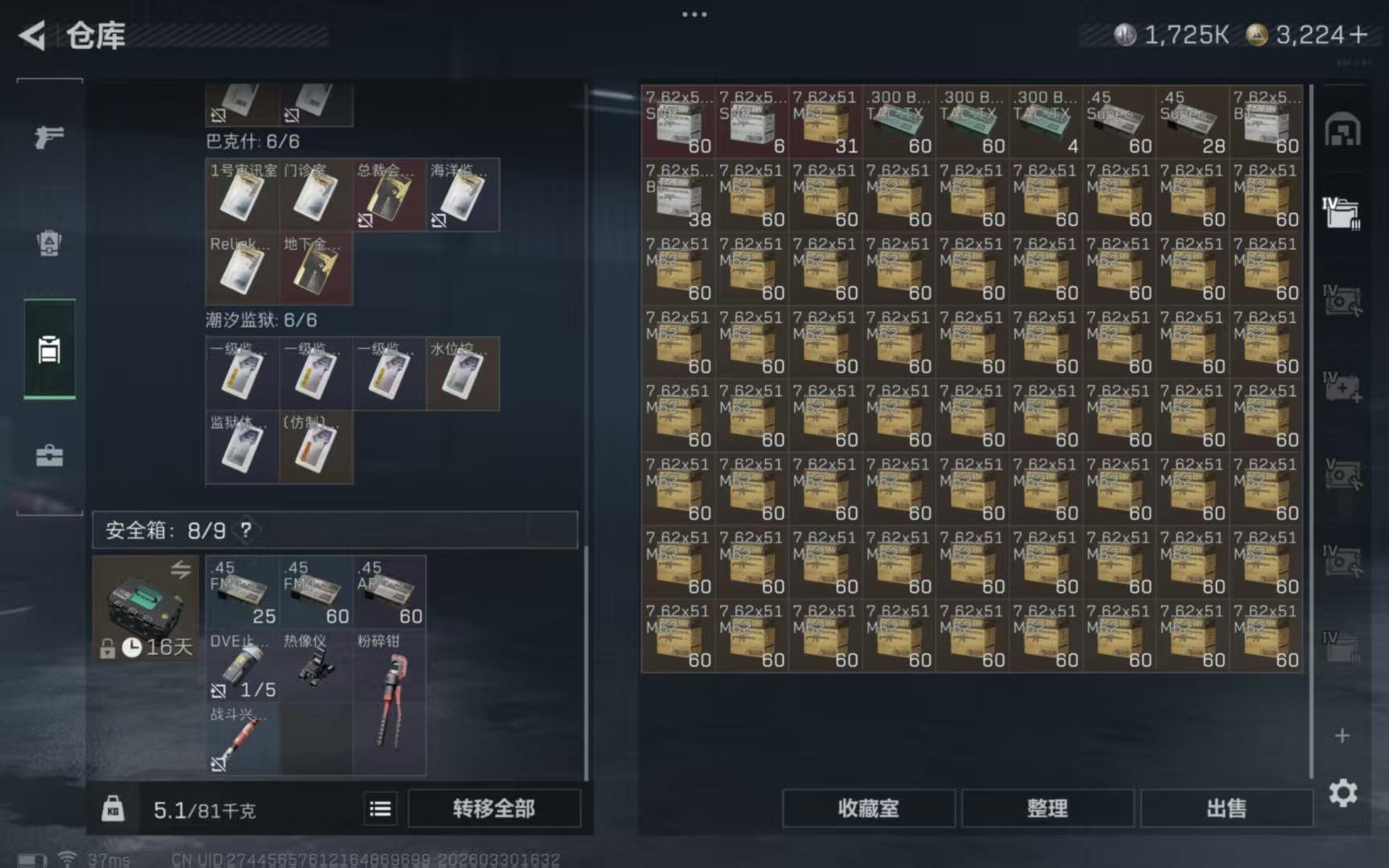Click the 仓库 page title
This screenshot has height=868, width=1389.
pos(96,35)
